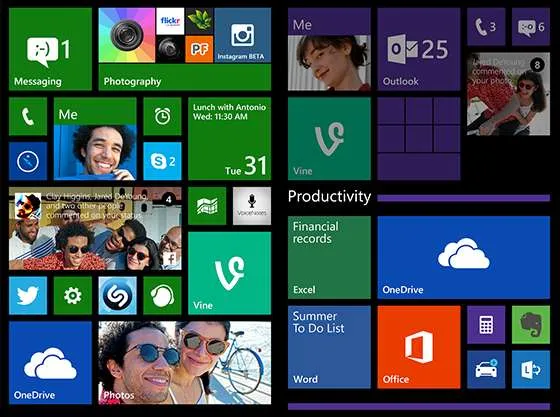The image size is (560, 417).
Task: Launch the Shazam tile
Action: click(x=118, y=296)
